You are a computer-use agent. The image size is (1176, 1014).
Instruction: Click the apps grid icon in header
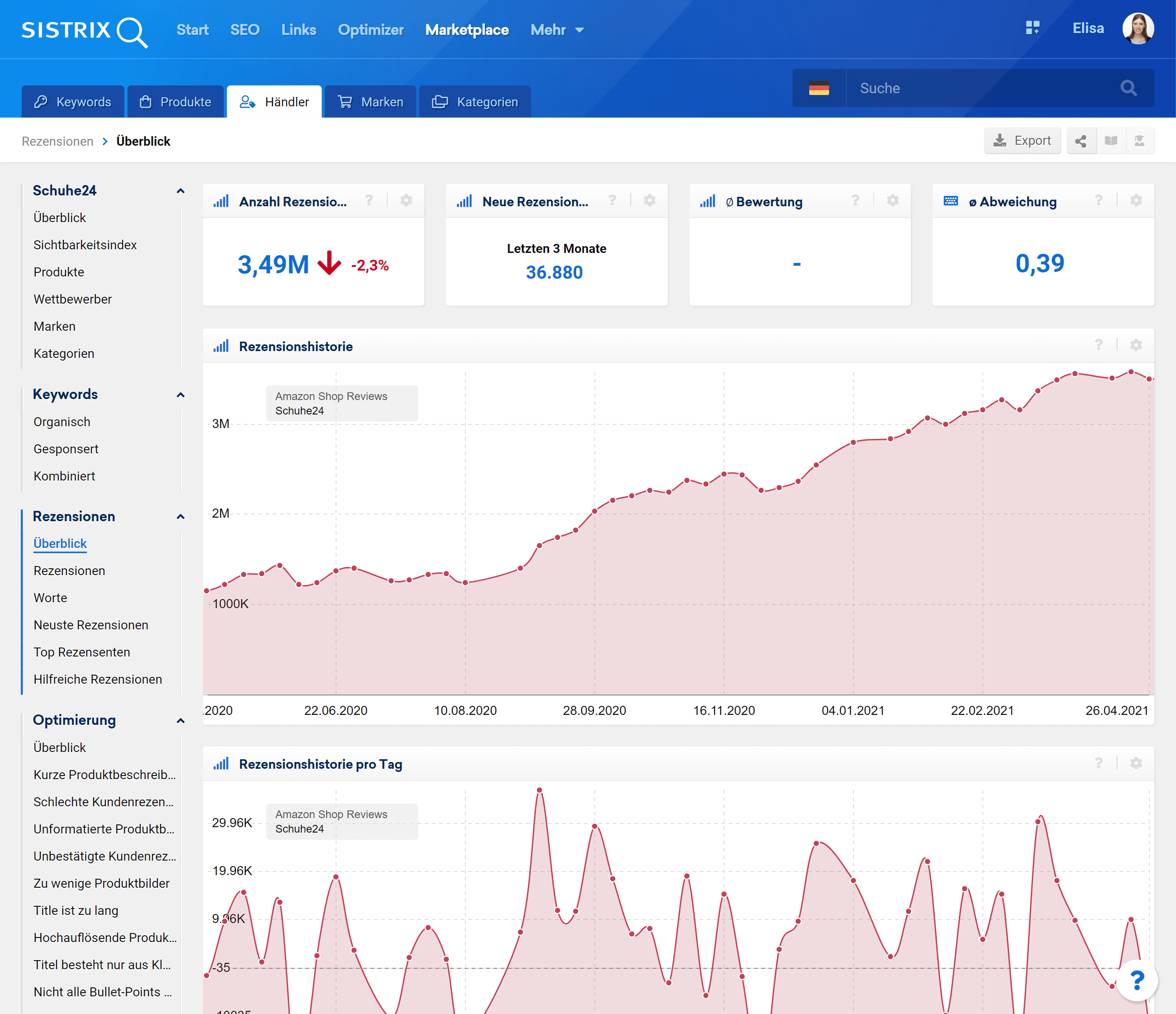pyautogui.click(x=1033, y=28)
